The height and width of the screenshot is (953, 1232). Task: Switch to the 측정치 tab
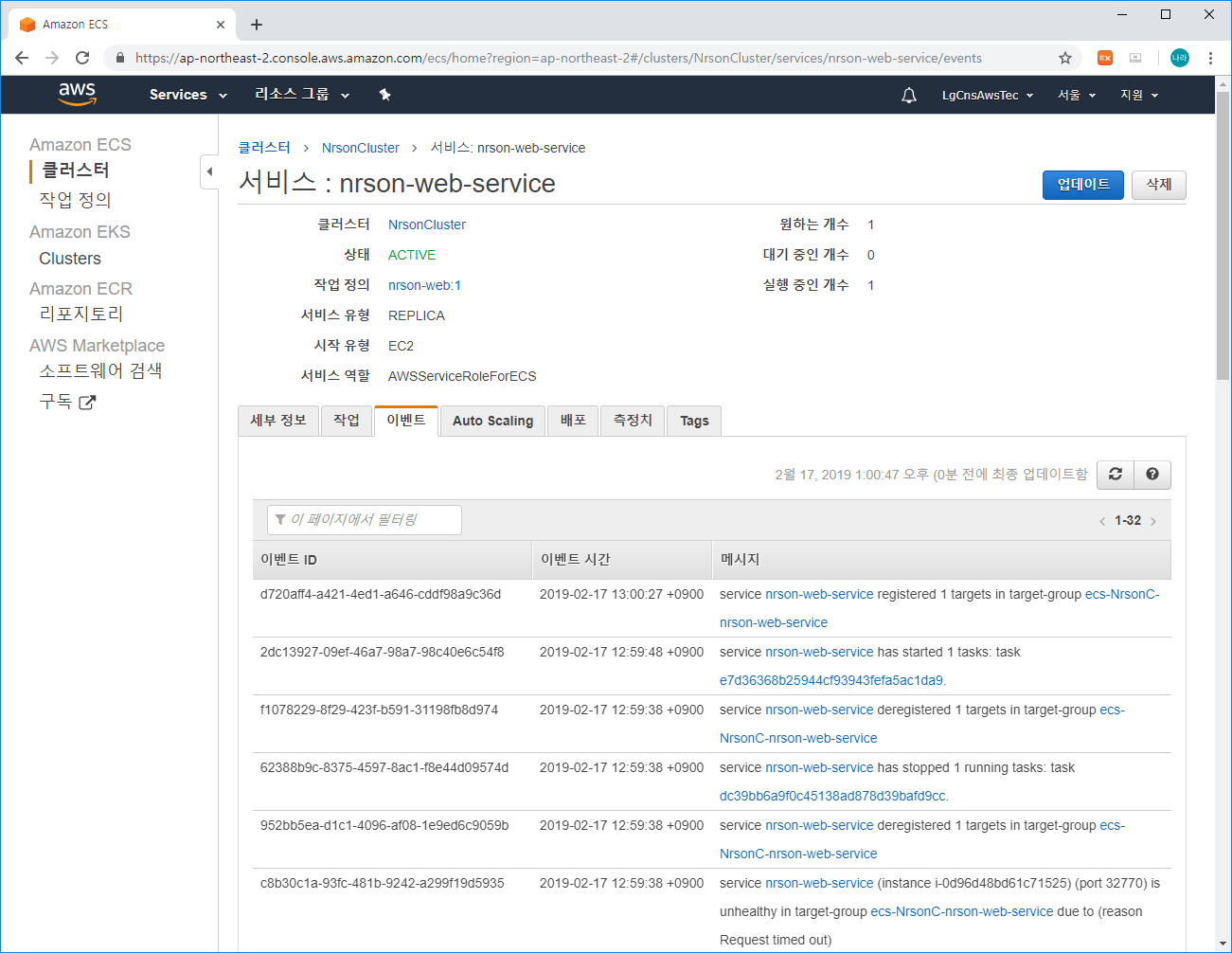(x=633, y=421)
